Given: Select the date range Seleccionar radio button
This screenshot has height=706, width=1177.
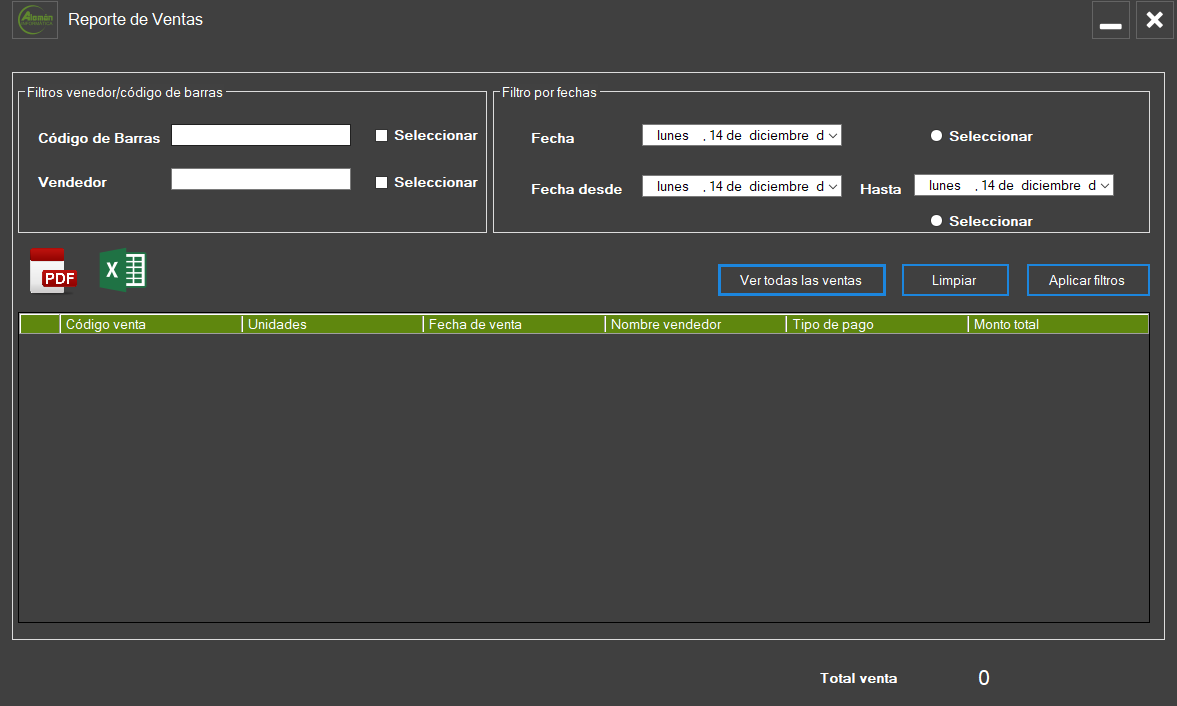Looking at the screenshot, I should (x=937, y=221).
